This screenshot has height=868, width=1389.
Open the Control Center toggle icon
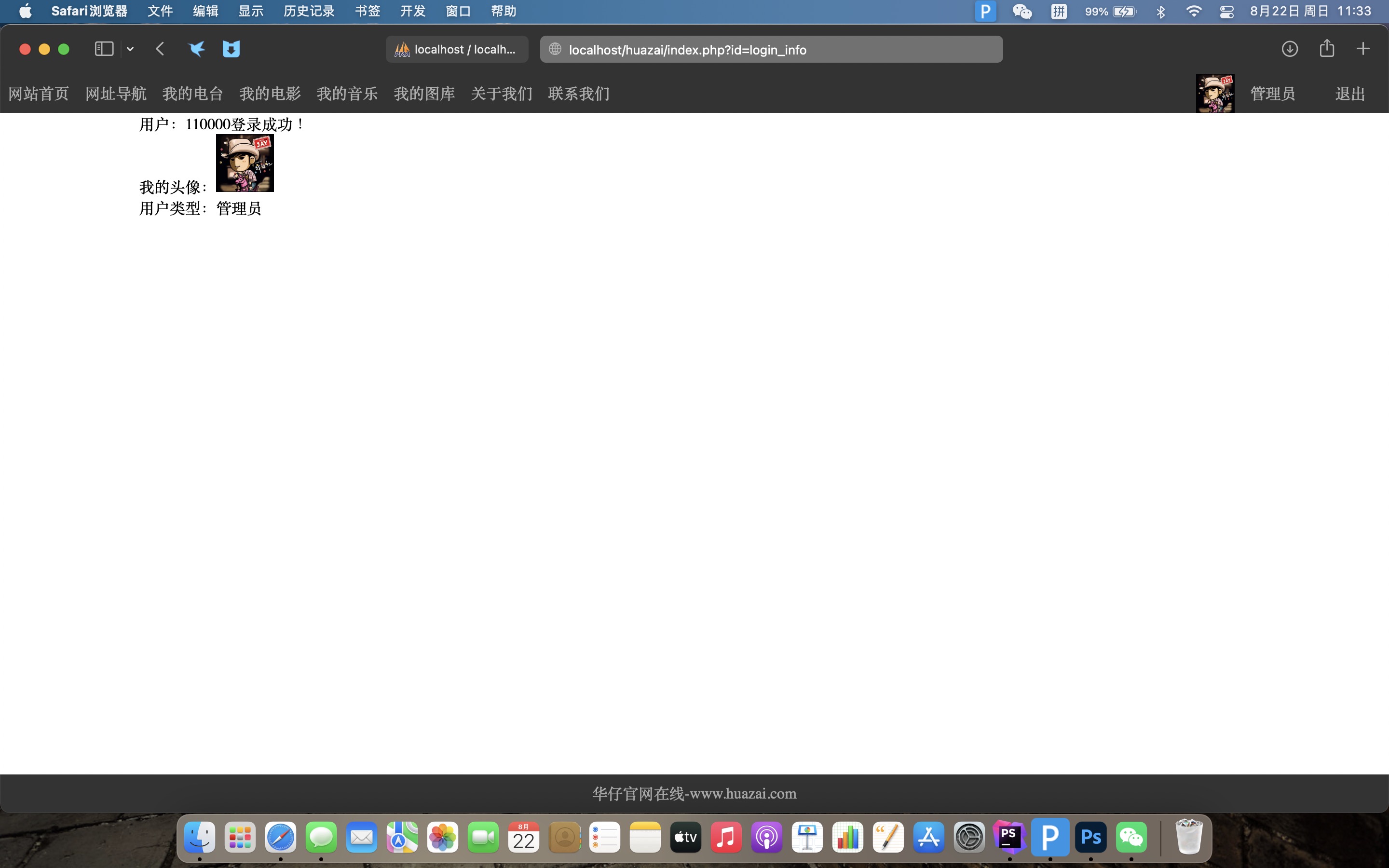[x=1226, y=12]
